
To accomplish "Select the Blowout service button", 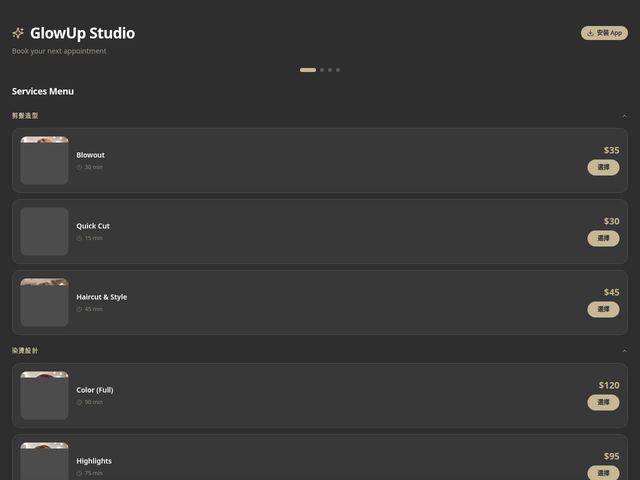I will click(x=603, y=167).
